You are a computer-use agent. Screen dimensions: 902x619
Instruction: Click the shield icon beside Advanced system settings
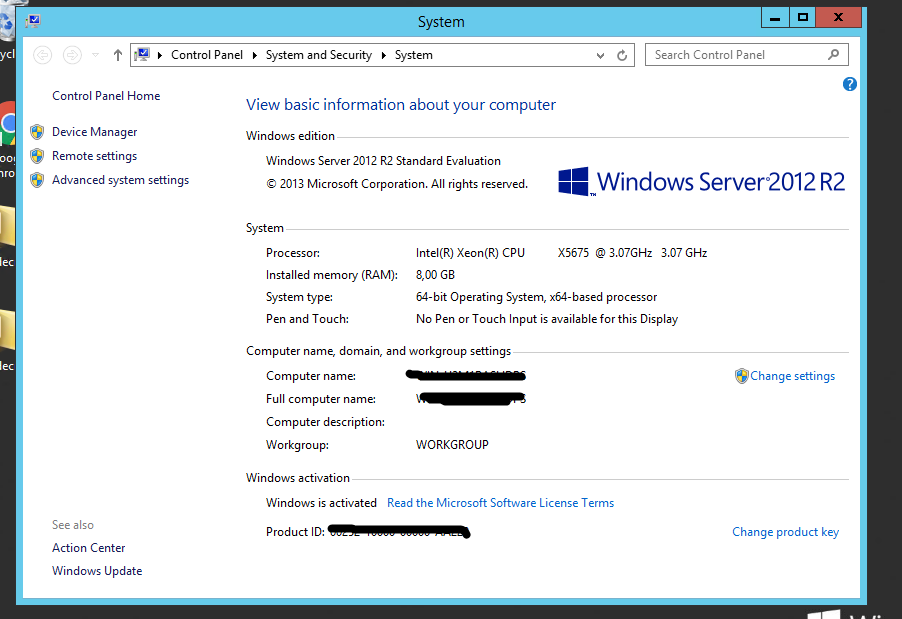tap(37, 180)
